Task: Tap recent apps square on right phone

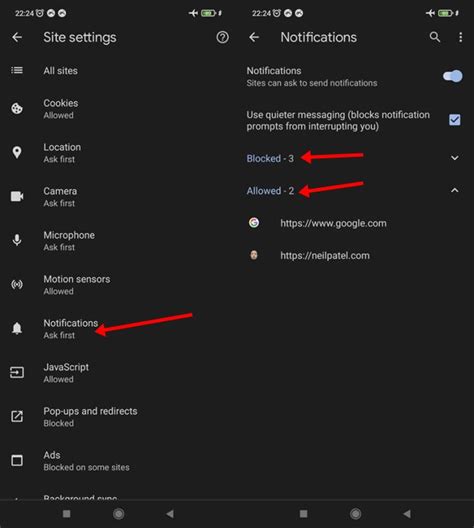Action: pos(304,514)
